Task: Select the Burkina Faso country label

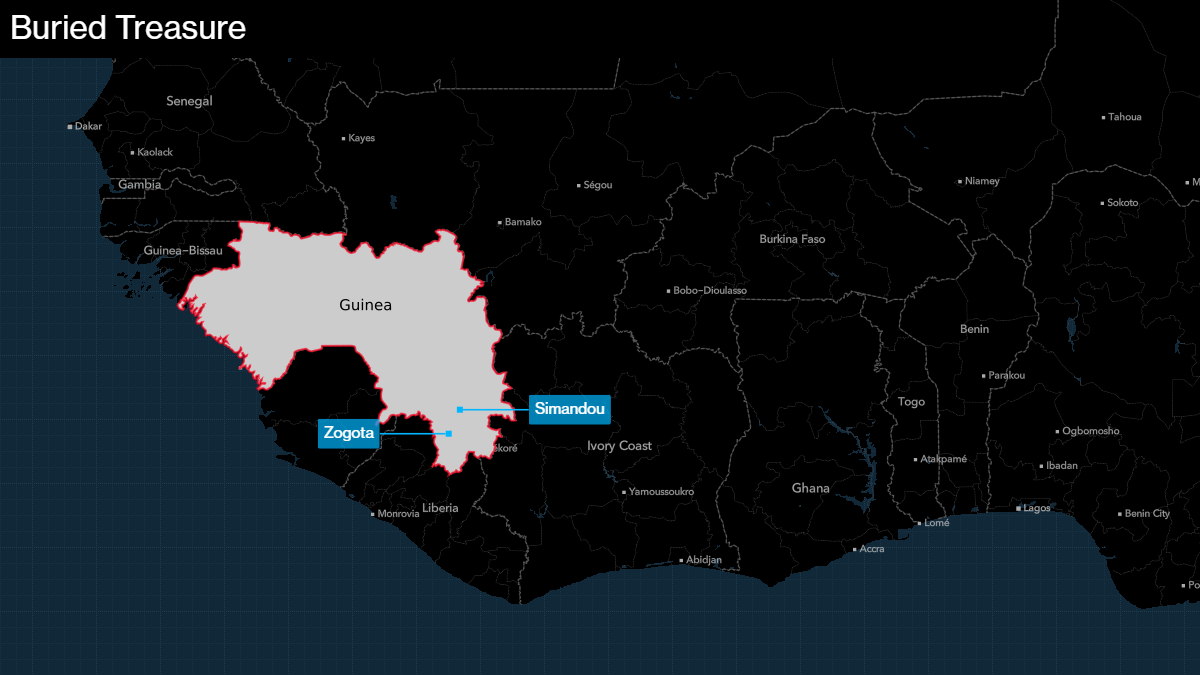Action: [x=792, y=240]
